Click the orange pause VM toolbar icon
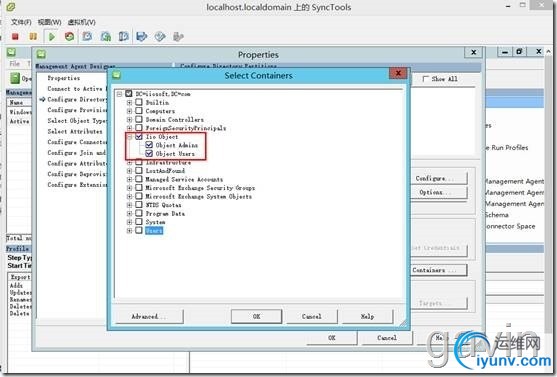Image resolution: width=557 pixels, height=377 pixels. [x=33, y=37]
